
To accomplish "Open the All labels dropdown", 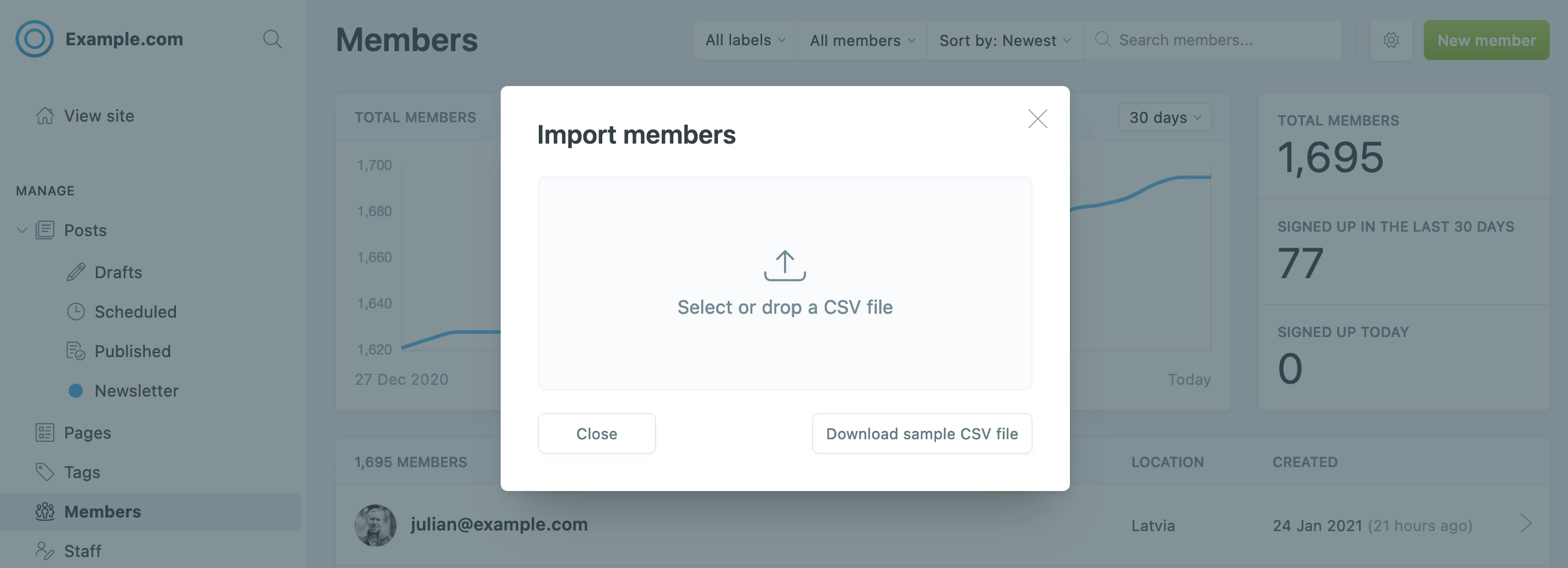I will click(744, 39).
